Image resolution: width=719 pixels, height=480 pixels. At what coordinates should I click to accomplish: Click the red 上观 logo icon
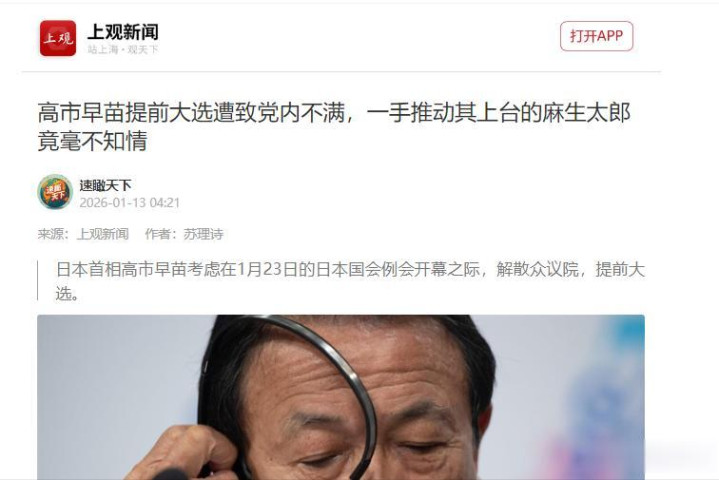58,38
